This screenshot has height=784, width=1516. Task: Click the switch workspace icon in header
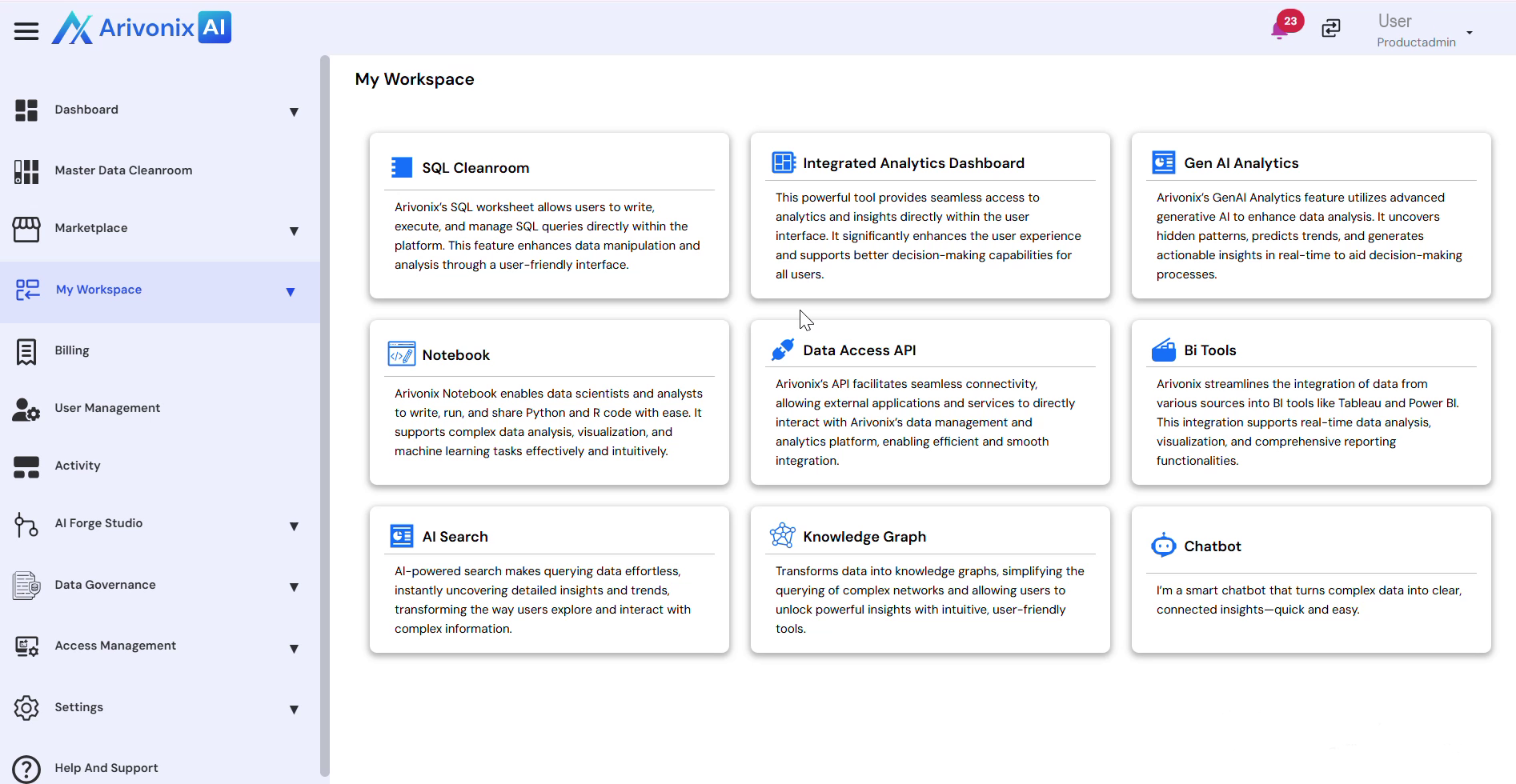[1330, 29]
